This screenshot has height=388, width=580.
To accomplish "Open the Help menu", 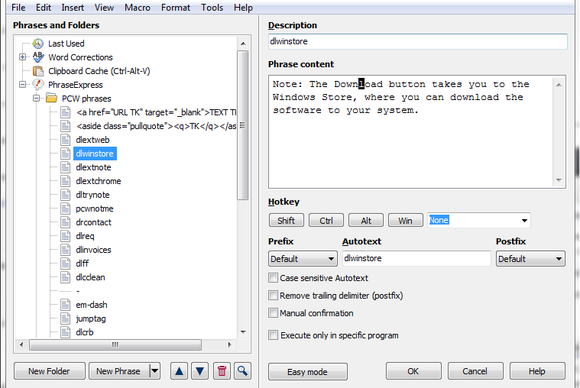I will coord(243,7).
